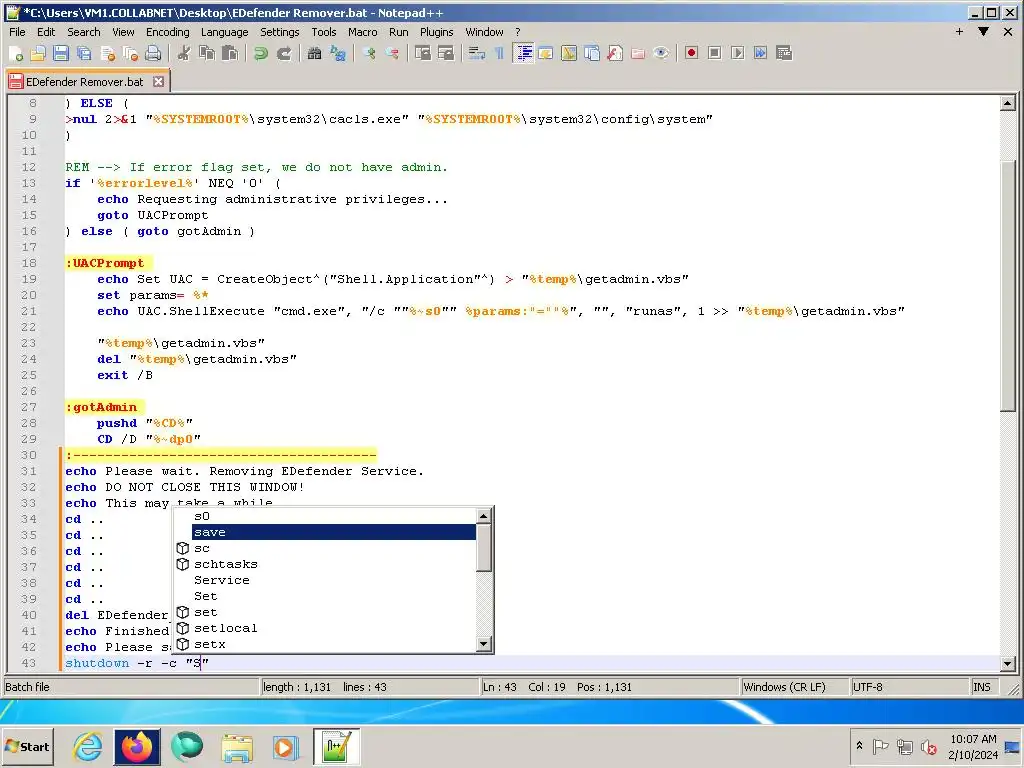Run macro multiple times icon

click(x=760, y=54)
